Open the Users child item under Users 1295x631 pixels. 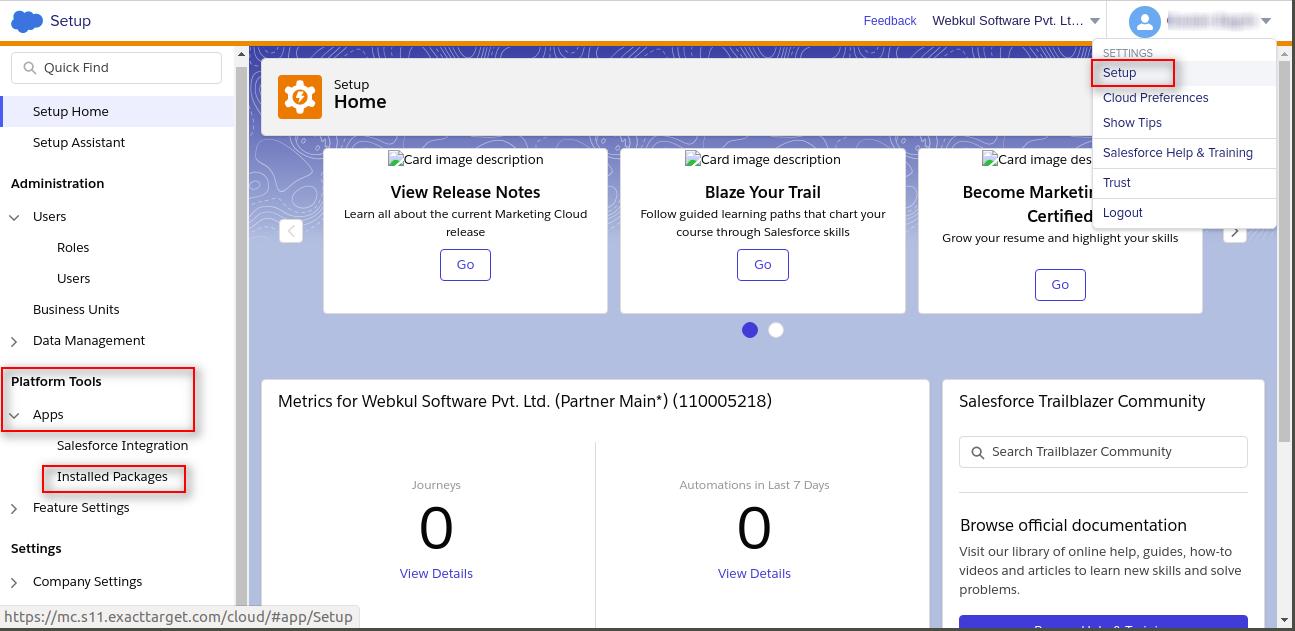[x=73, y=279]
